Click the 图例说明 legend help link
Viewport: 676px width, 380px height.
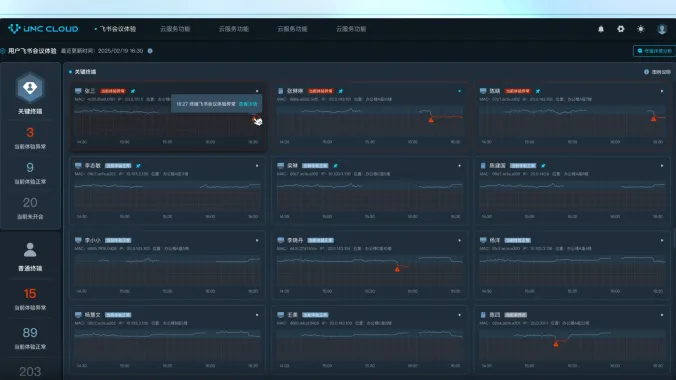[657, 72]
